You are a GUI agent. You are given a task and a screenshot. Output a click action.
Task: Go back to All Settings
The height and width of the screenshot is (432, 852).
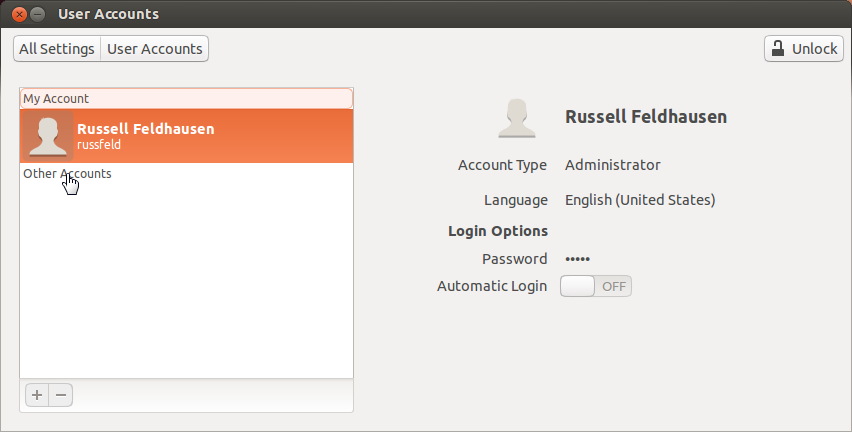[x=57, y=49]
